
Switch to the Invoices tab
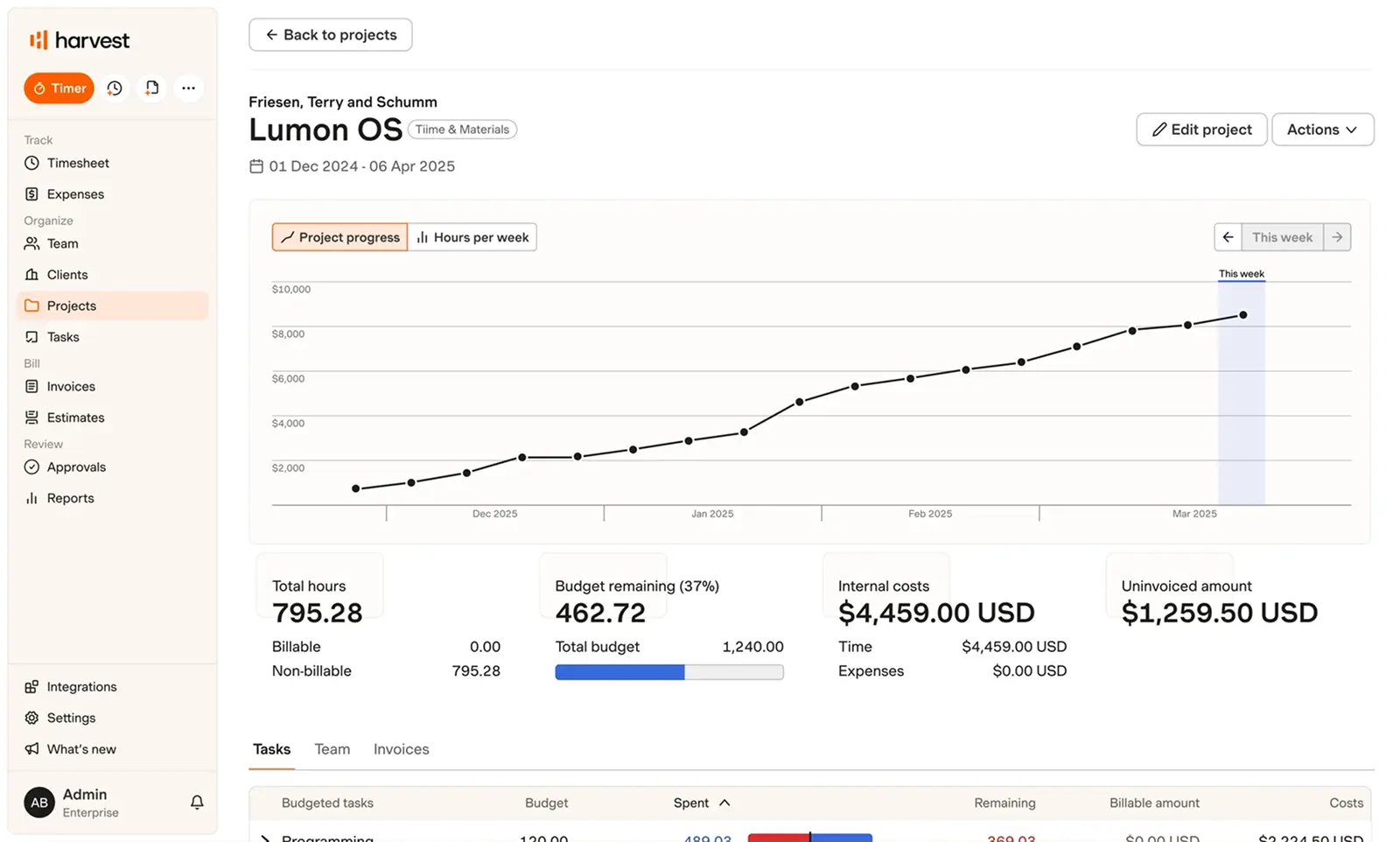click(402, 749)
